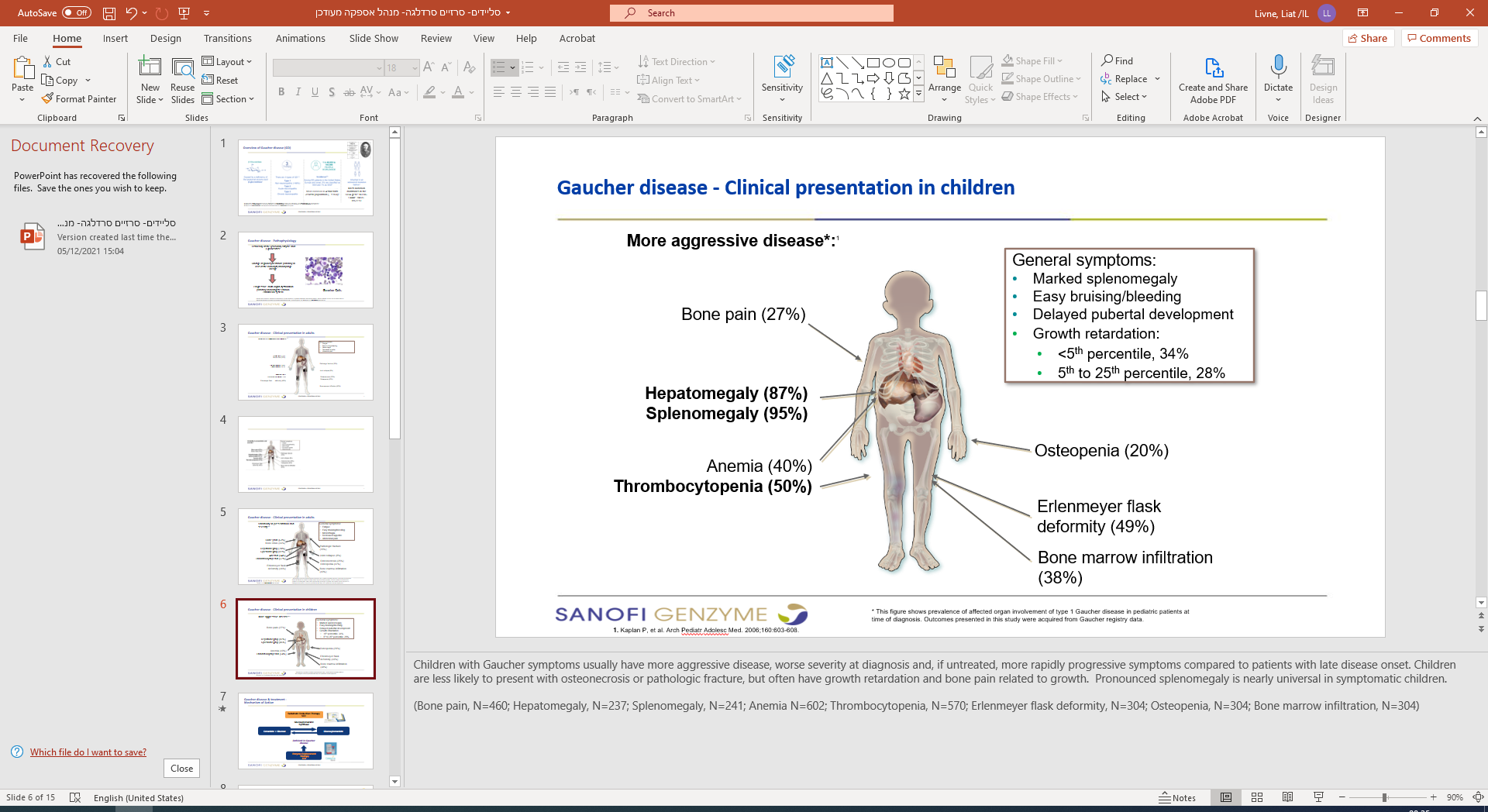Screen dimensions: 1488x812
Task: Toggle the Notes pane button
Action: [1177, 797]
